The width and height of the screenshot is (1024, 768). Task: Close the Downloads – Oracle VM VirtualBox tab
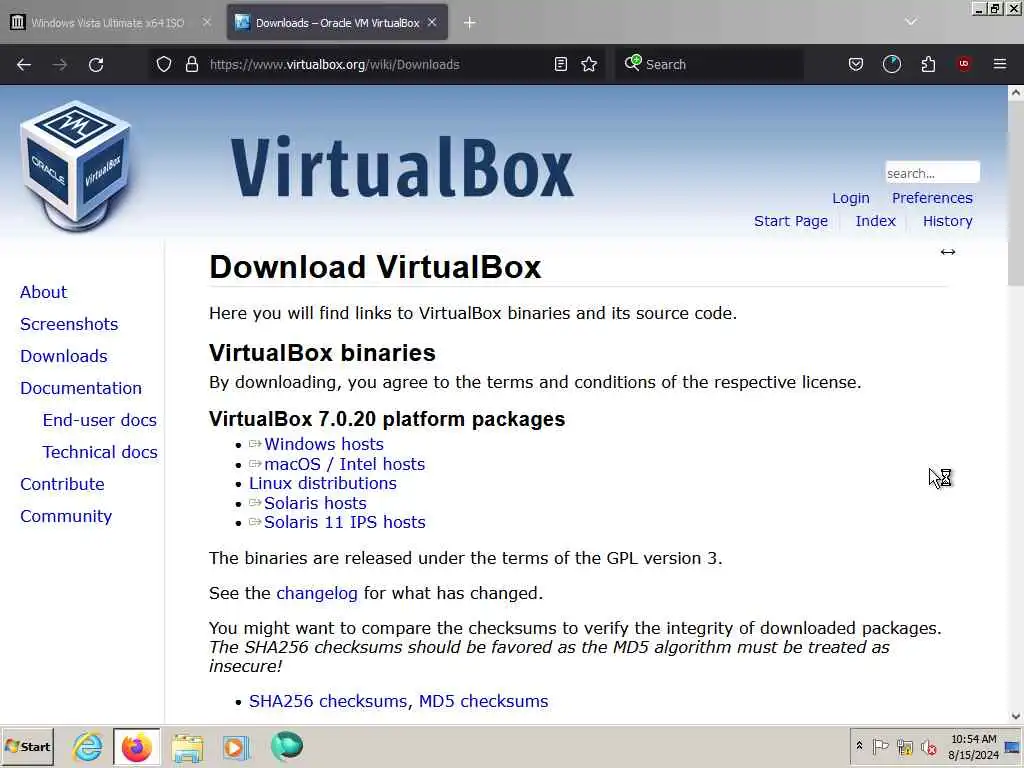pyautogui.click(x=432, y=22)
